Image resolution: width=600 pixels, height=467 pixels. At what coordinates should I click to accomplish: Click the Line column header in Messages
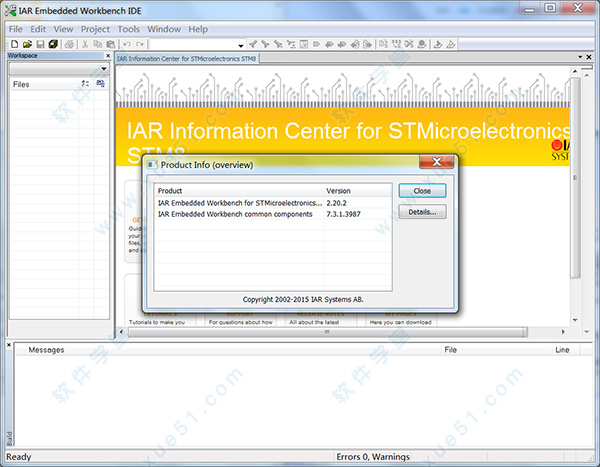(x=566, y=350)
